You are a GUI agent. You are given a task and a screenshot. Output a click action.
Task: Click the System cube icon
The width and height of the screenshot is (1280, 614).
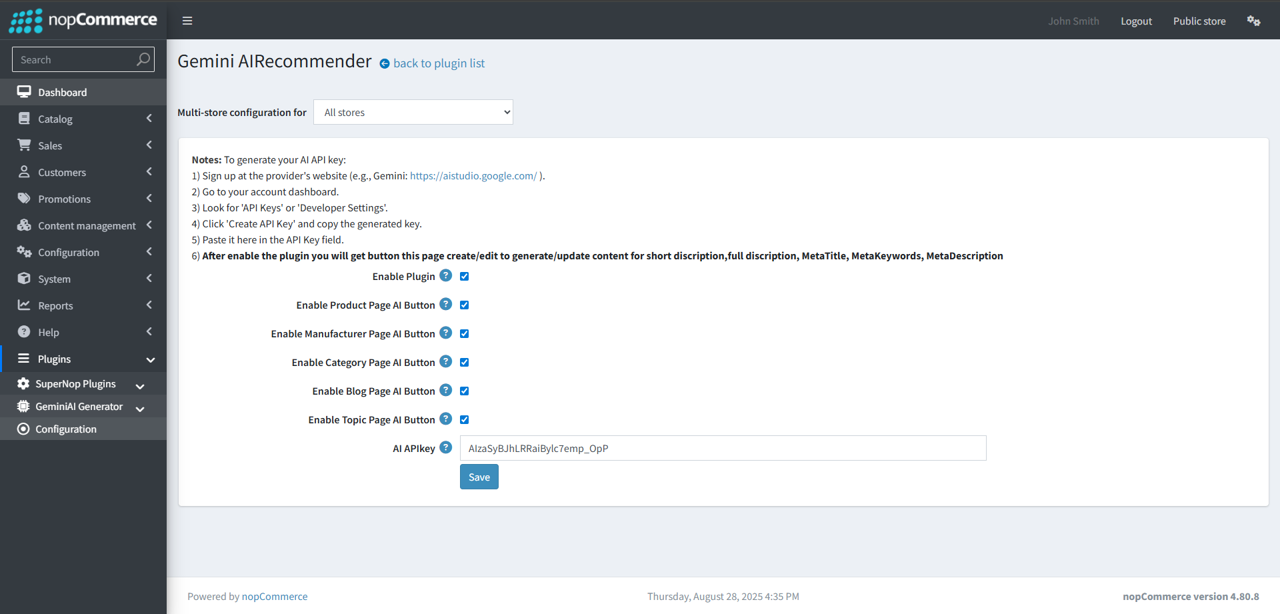click(24, 278)
